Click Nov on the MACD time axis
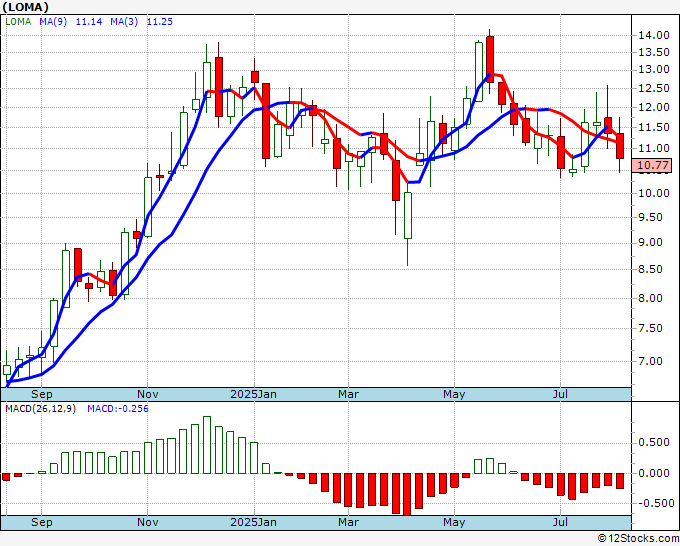The width and height of the screenshot is (680, 546). [147, 522]
